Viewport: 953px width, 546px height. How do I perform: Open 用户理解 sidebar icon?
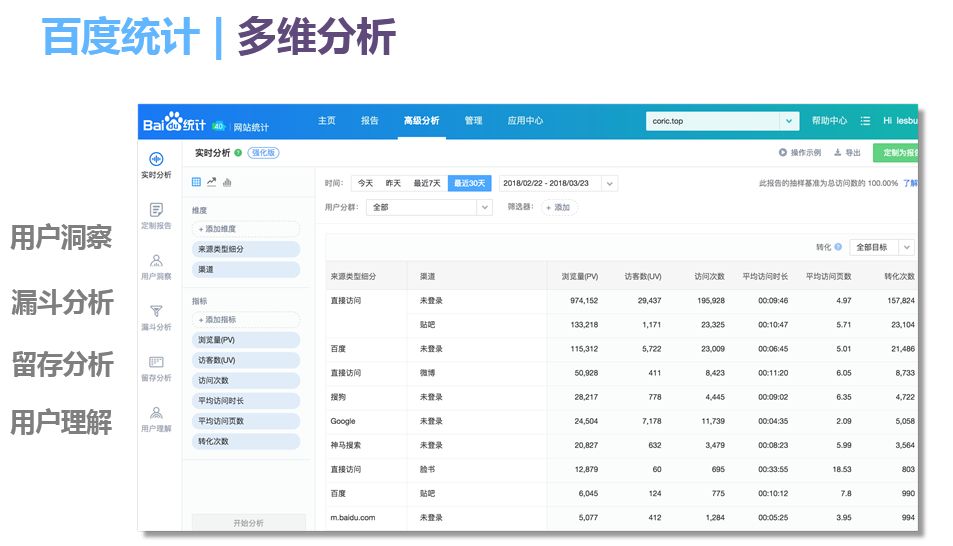coord(156,413)
